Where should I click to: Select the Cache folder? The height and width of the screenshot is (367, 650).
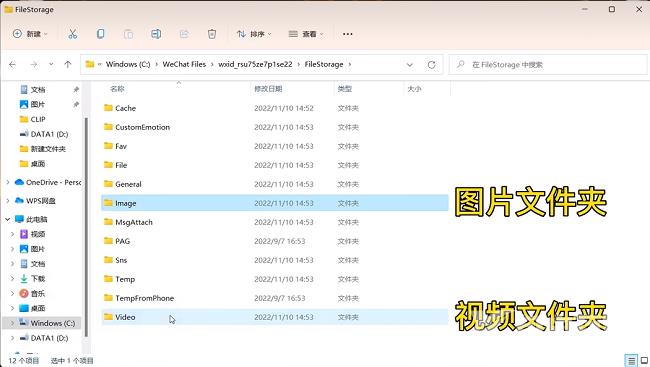tap(274, 108)
